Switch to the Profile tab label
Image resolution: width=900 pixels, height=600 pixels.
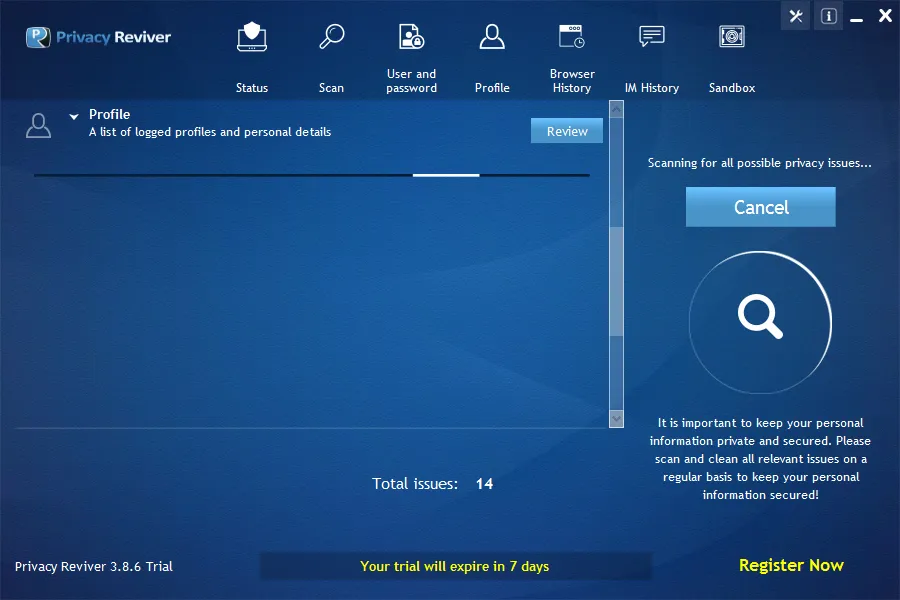492,88
